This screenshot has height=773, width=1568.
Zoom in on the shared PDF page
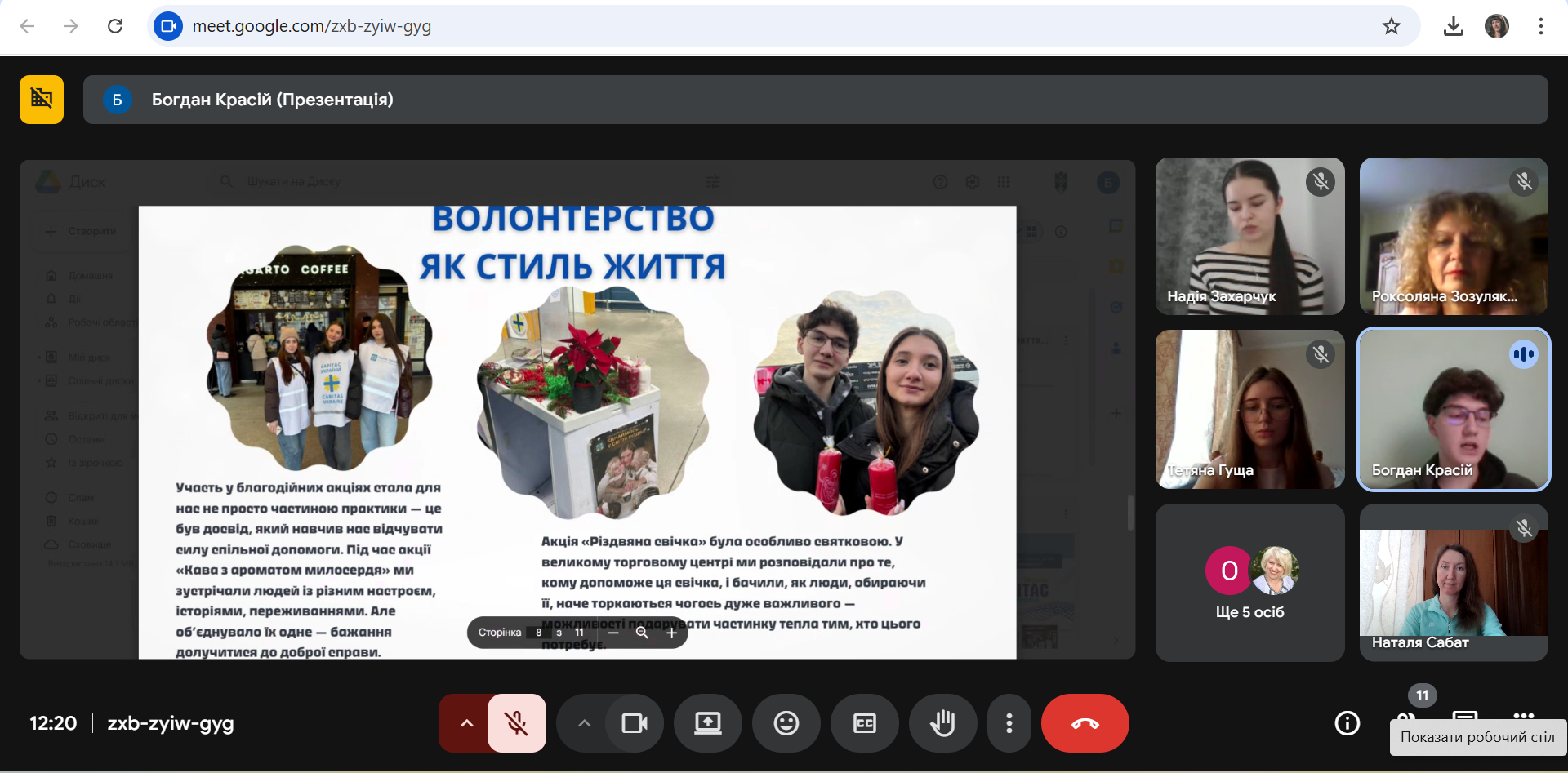671,633
